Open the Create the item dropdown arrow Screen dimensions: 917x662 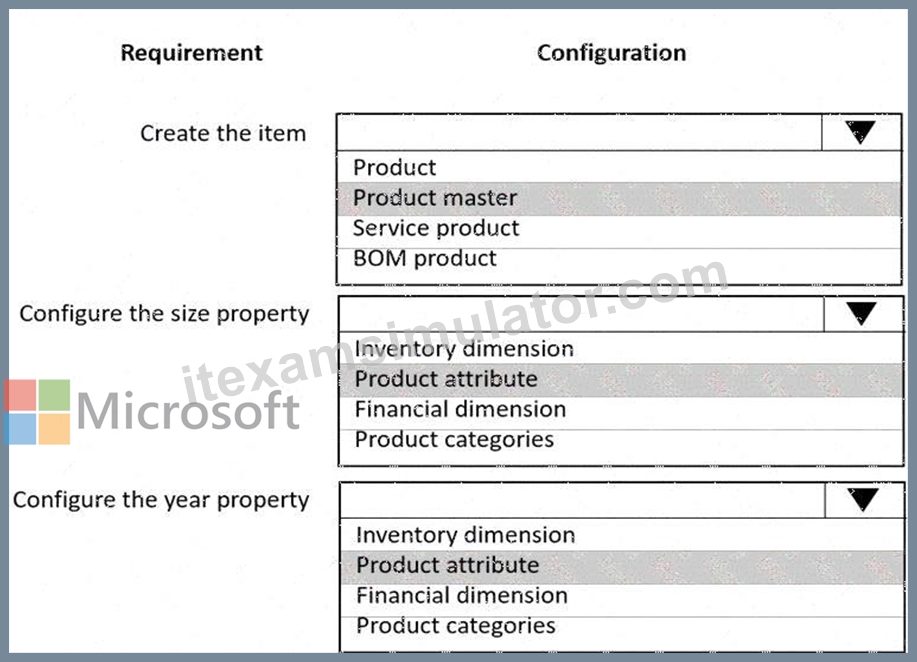click(861, 133)
